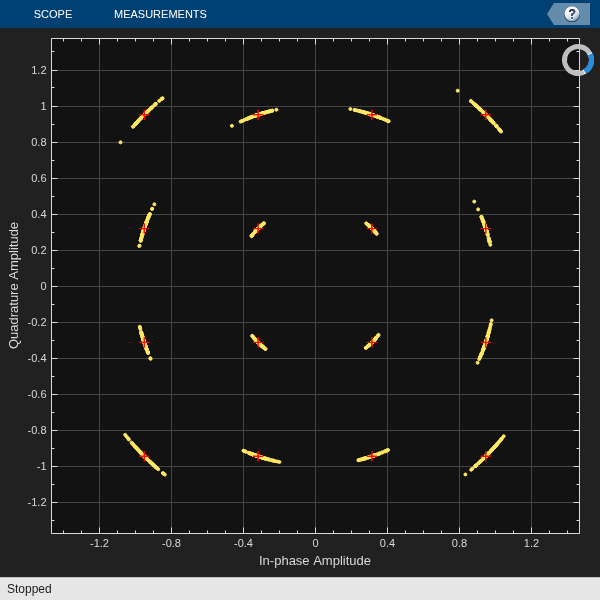Click the arrow edge beside help icon

(x=551, y=14)
